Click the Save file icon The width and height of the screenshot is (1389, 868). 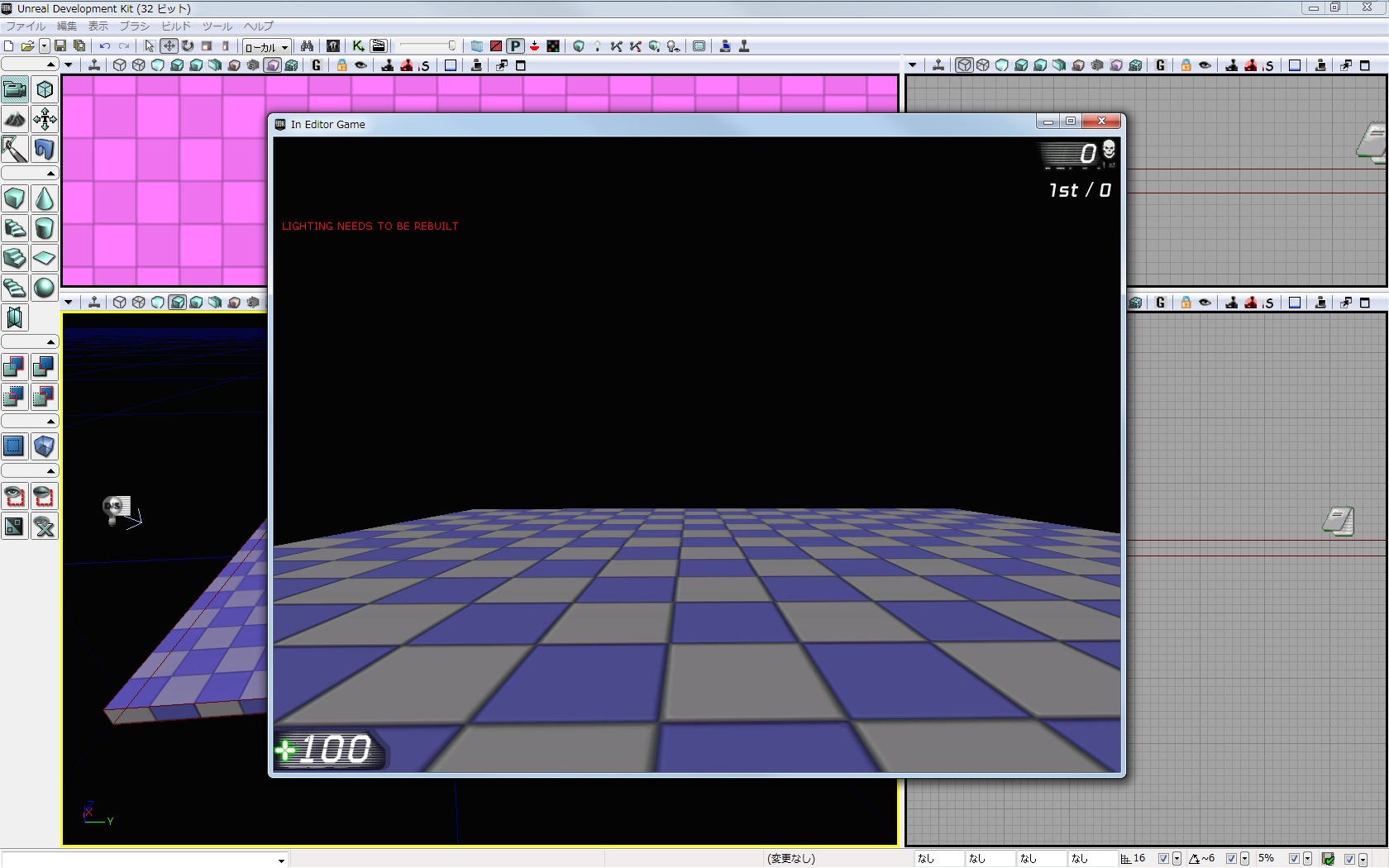60,46
